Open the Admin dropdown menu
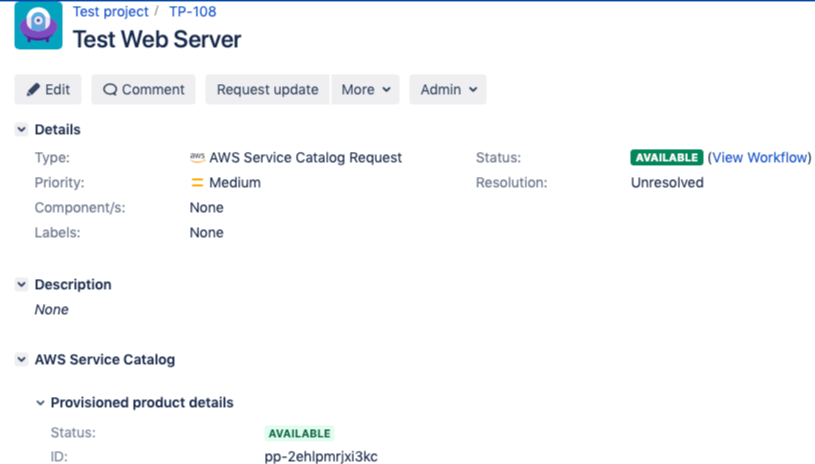 tap(448, 89)
